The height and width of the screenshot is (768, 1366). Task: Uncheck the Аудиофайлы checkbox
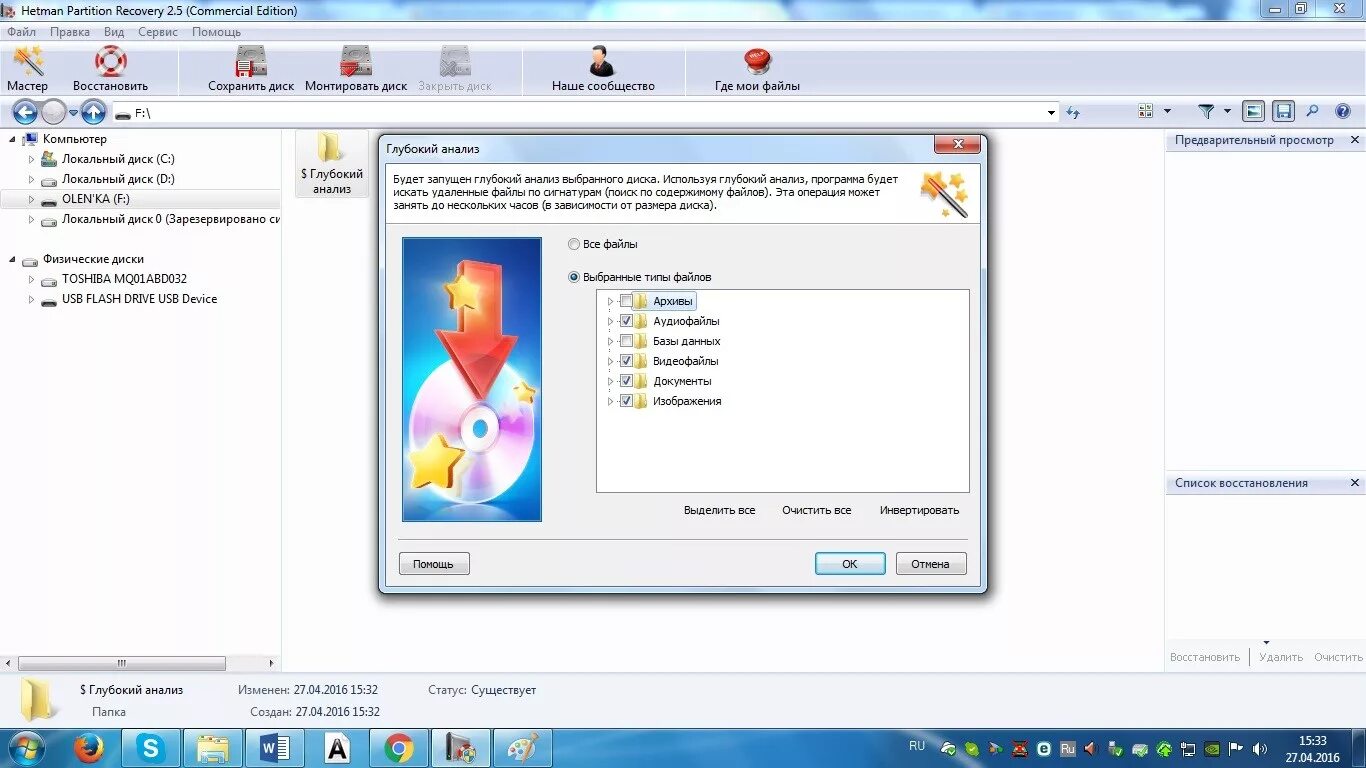626,321
